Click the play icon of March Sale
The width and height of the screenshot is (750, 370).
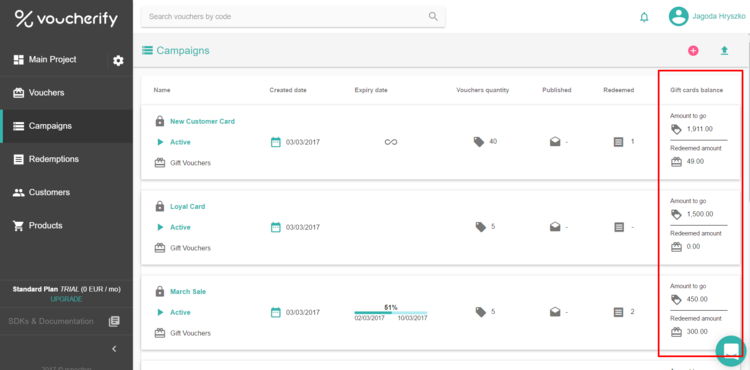tap(160, 312)
